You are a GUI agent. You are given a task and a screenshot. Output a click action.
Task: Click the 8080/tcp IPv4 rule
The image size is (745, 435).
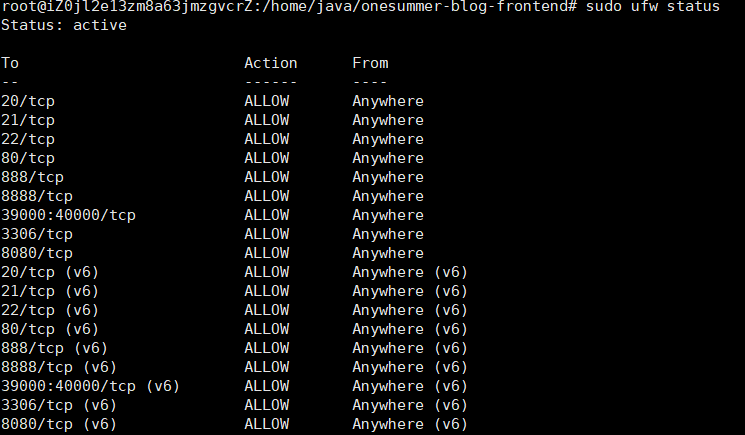pos(37,253)
